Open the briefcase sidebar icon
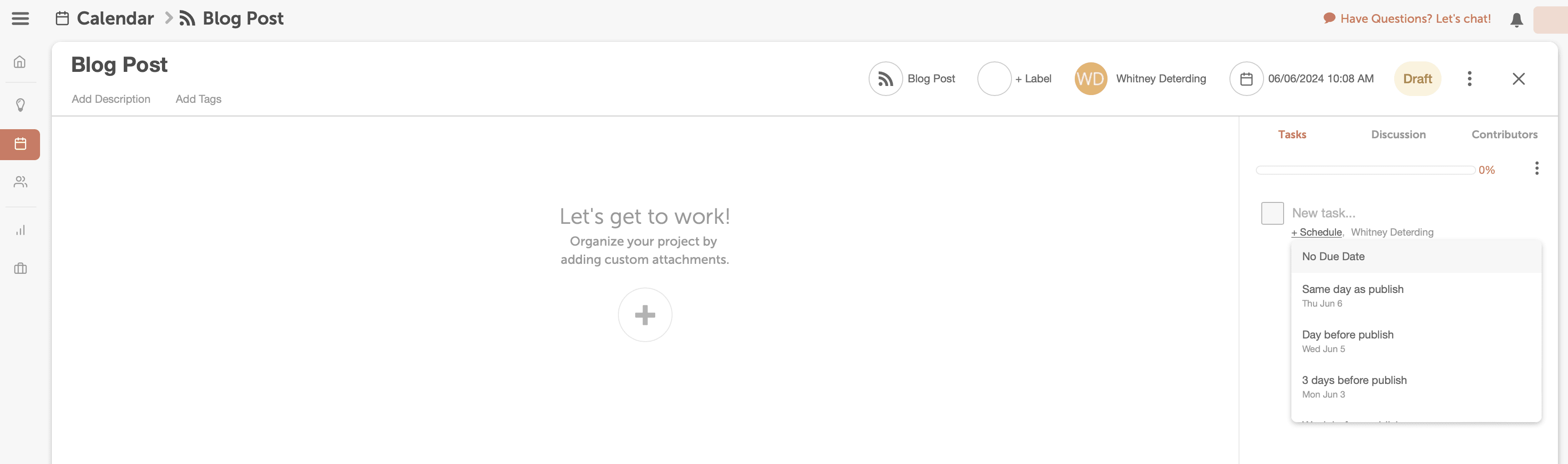Viewport: 1568px width, 464px height. (x=20, y=268)
